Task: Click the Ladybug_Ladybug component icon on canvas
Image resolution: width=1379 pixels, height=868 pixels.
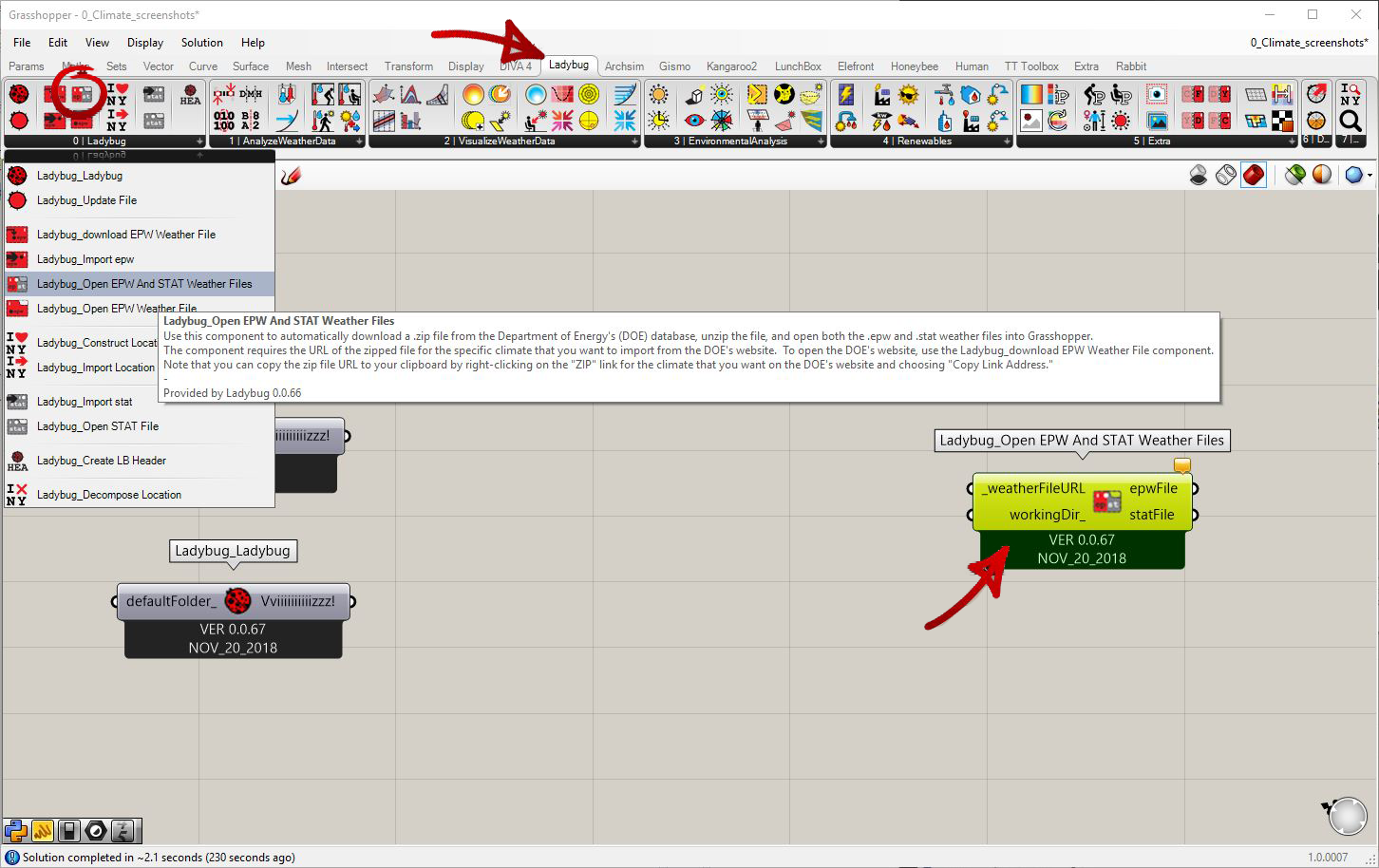Action: pos(237,601)
